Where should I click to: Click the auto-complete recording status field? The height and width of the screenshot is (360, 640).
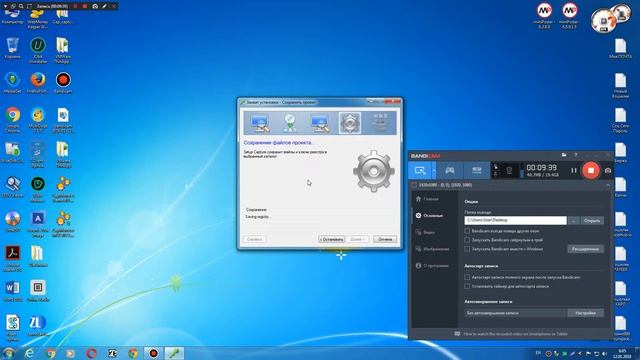coord(516,313)
